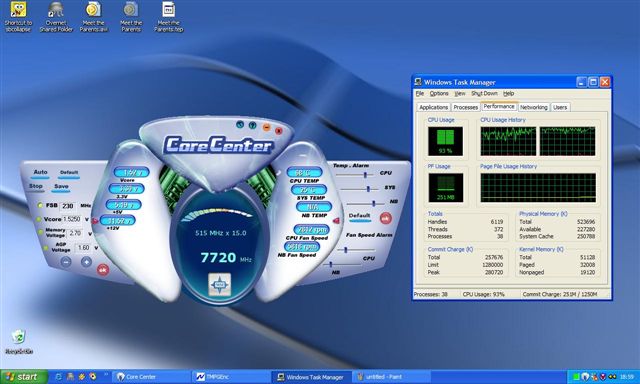Decrease value with CoreCenter minus button

[x=66, y=262]
